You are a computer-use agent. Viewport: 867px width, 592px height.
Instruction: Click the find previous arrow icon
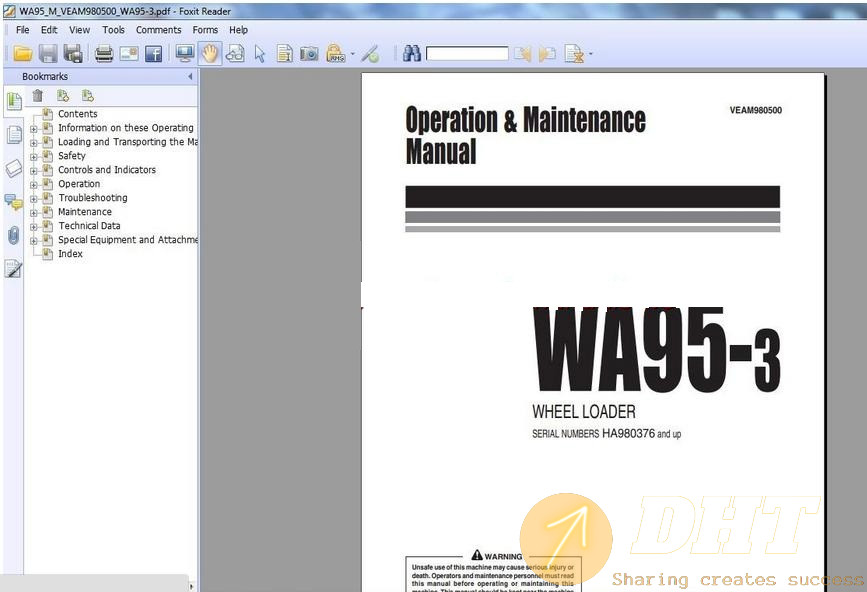(523, 54)
